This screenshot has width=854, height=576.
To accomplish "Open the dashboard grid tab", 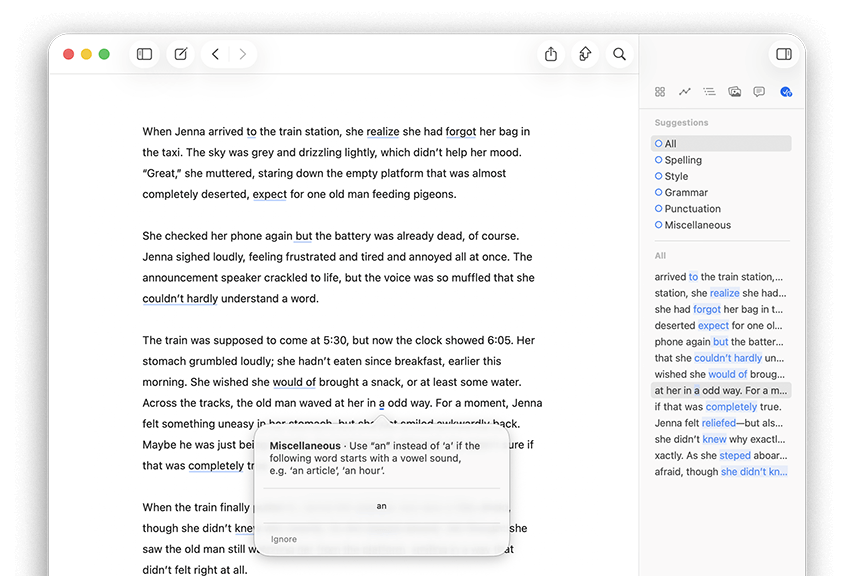I will coord(660,92).
